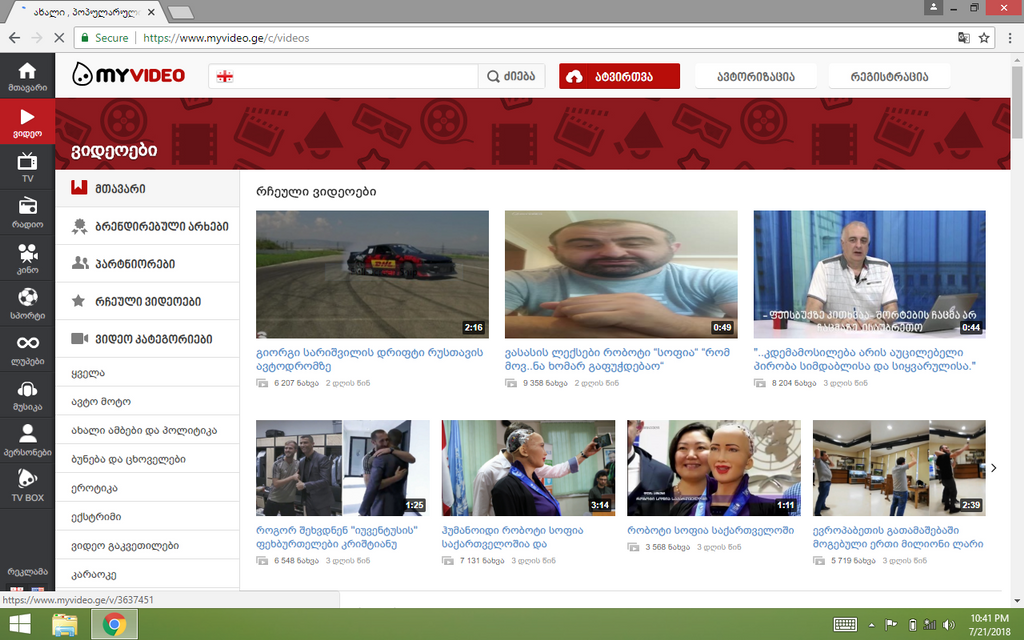Image resolution: width=1024 pixels, height=640 pixels.
Task: Open the რადიო radio icon in sidebar
Action: pyautogui.click(x=27, y=207)
